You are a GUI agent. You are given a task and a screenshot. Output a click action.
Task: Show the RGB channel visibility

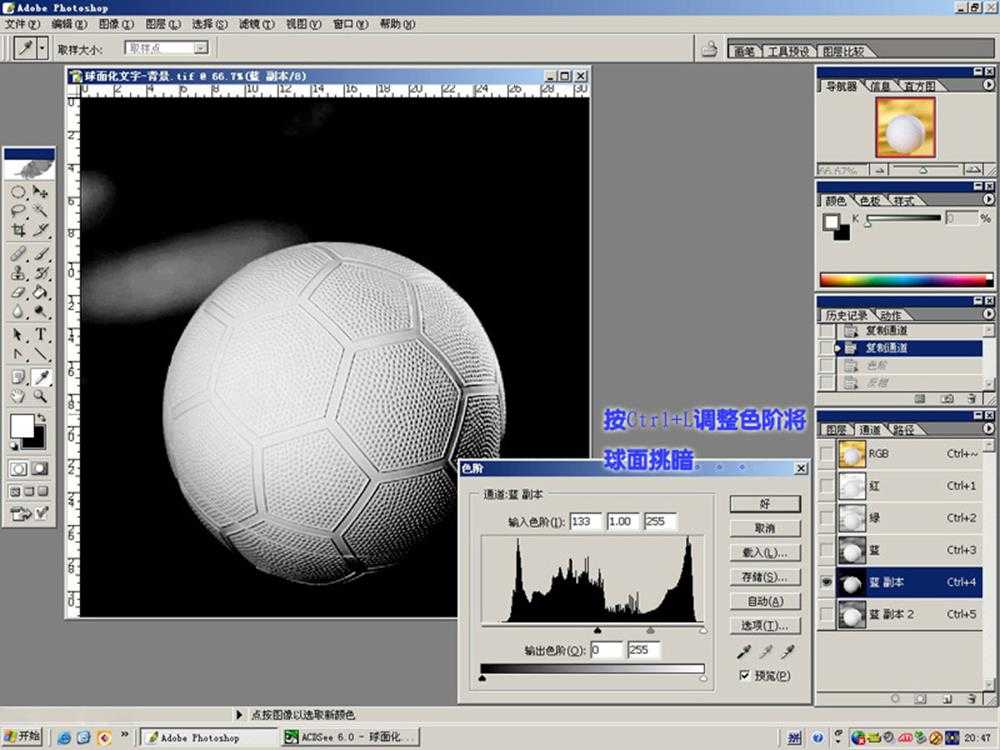(826, 454)
